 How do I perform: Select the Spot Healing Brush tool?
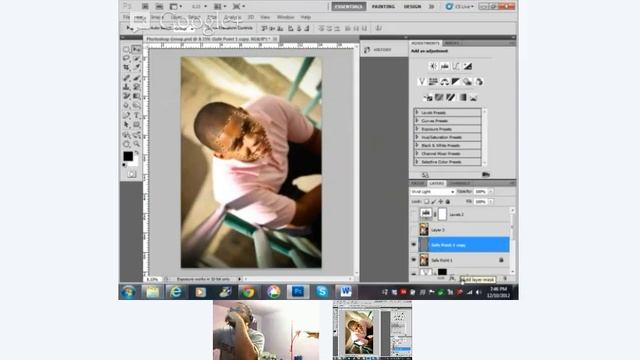[x=127, y=78]
